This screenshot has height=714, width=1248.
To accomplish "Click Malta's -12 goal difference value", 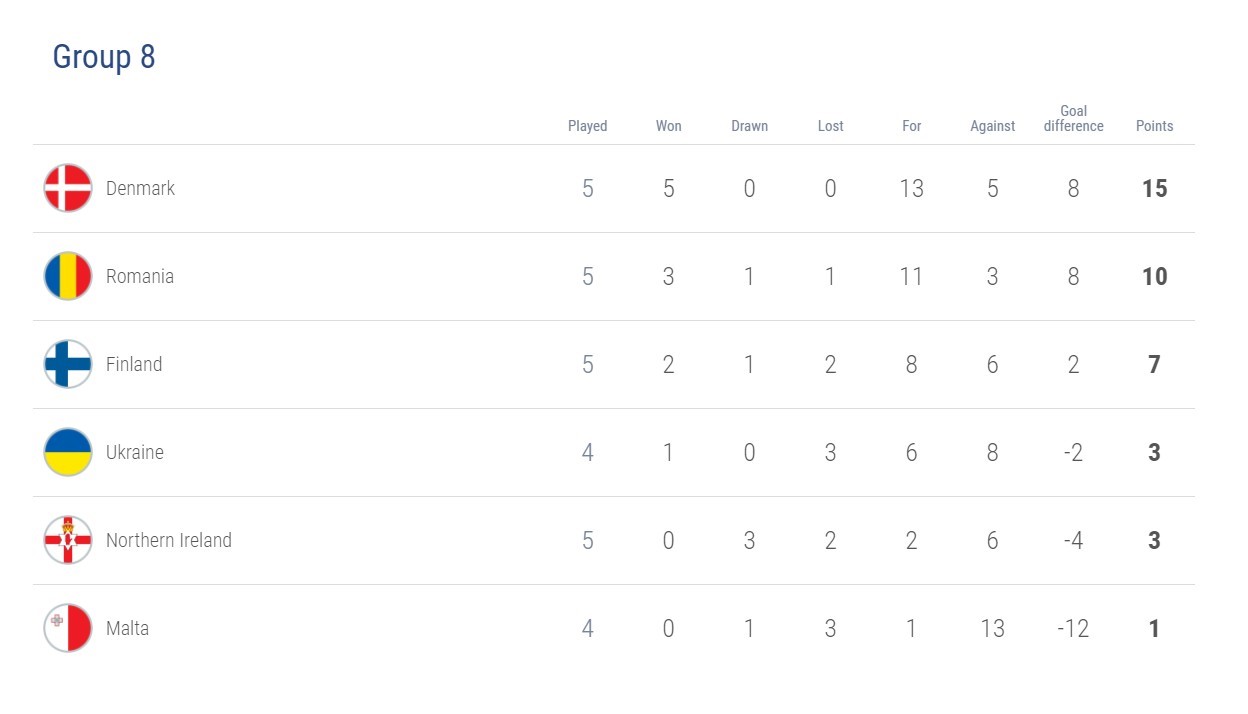I will point(1074,628).
